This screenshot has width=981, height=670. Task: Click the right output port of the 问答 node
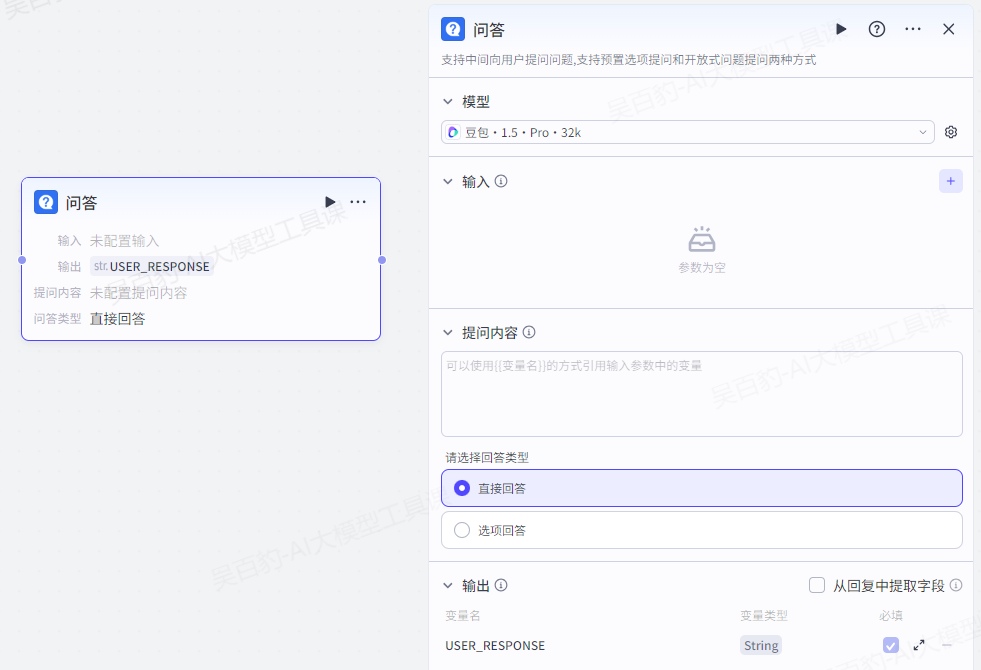click(x=381, y=260)
